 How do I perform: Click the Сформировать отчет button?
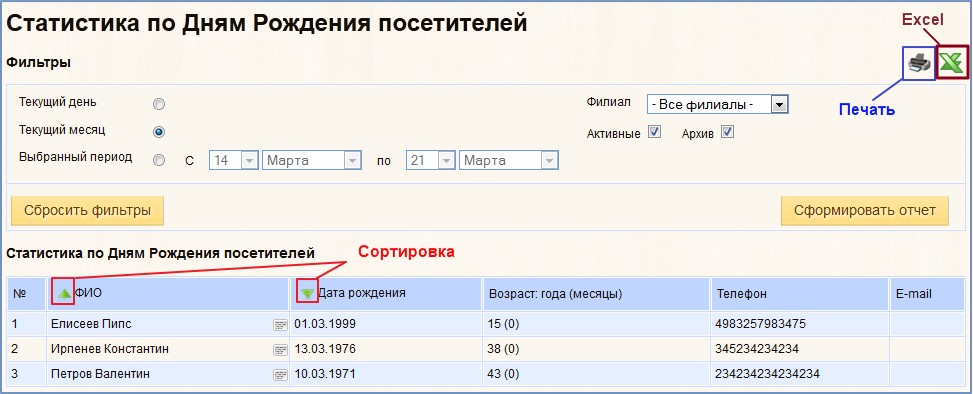(x=865, y=211)
